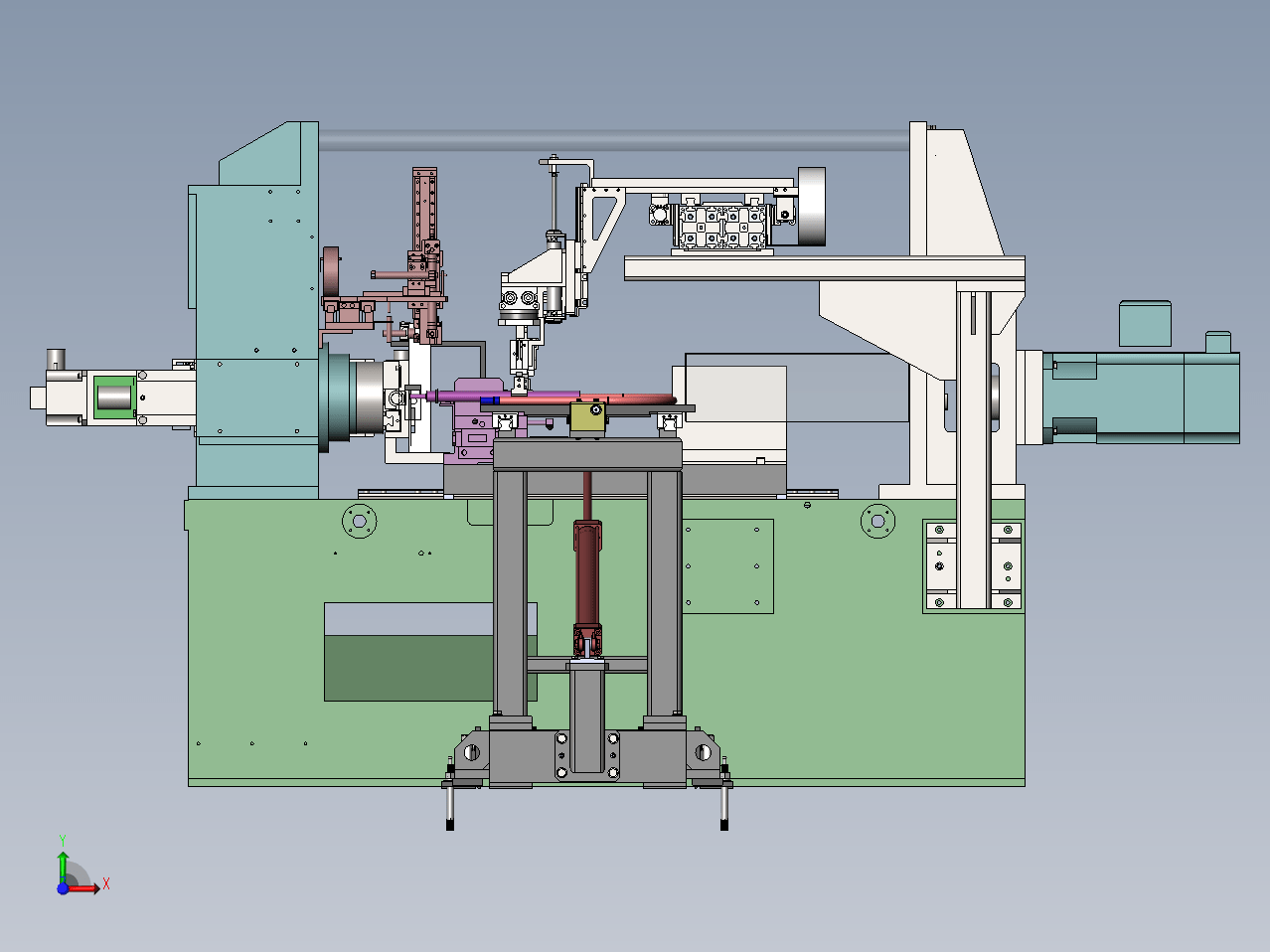Select the long grey bar spanning the top

[614, 141]
